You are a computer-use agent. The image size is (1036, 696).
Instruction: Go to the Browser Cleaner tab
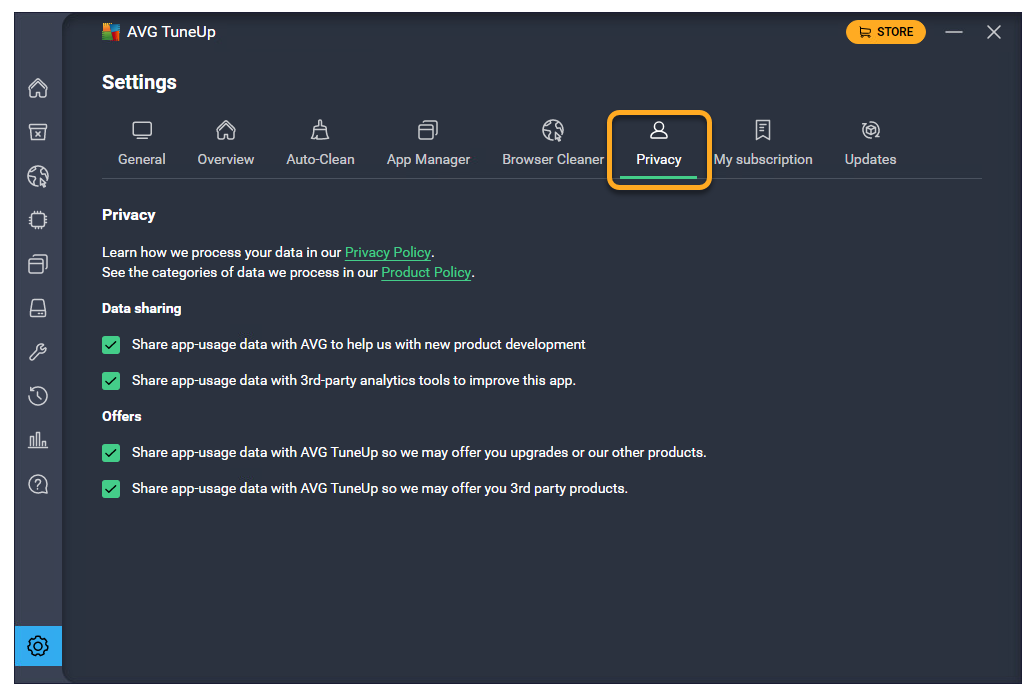point(553,144)
